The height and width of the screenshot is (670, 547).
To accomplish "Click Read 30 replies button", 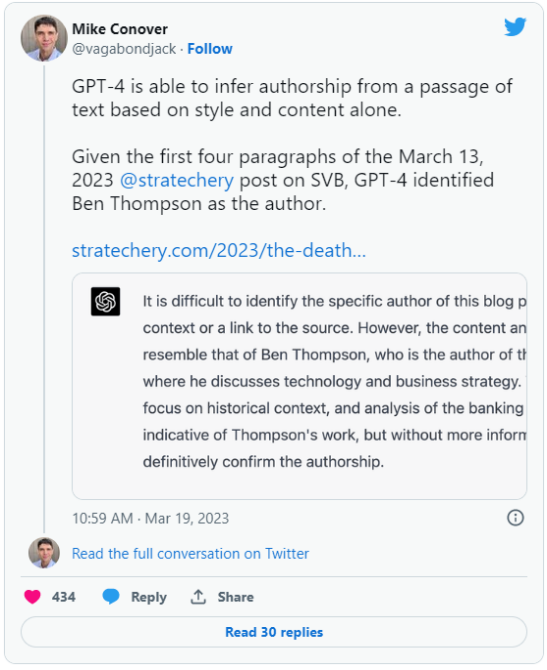I will [274, 632].
